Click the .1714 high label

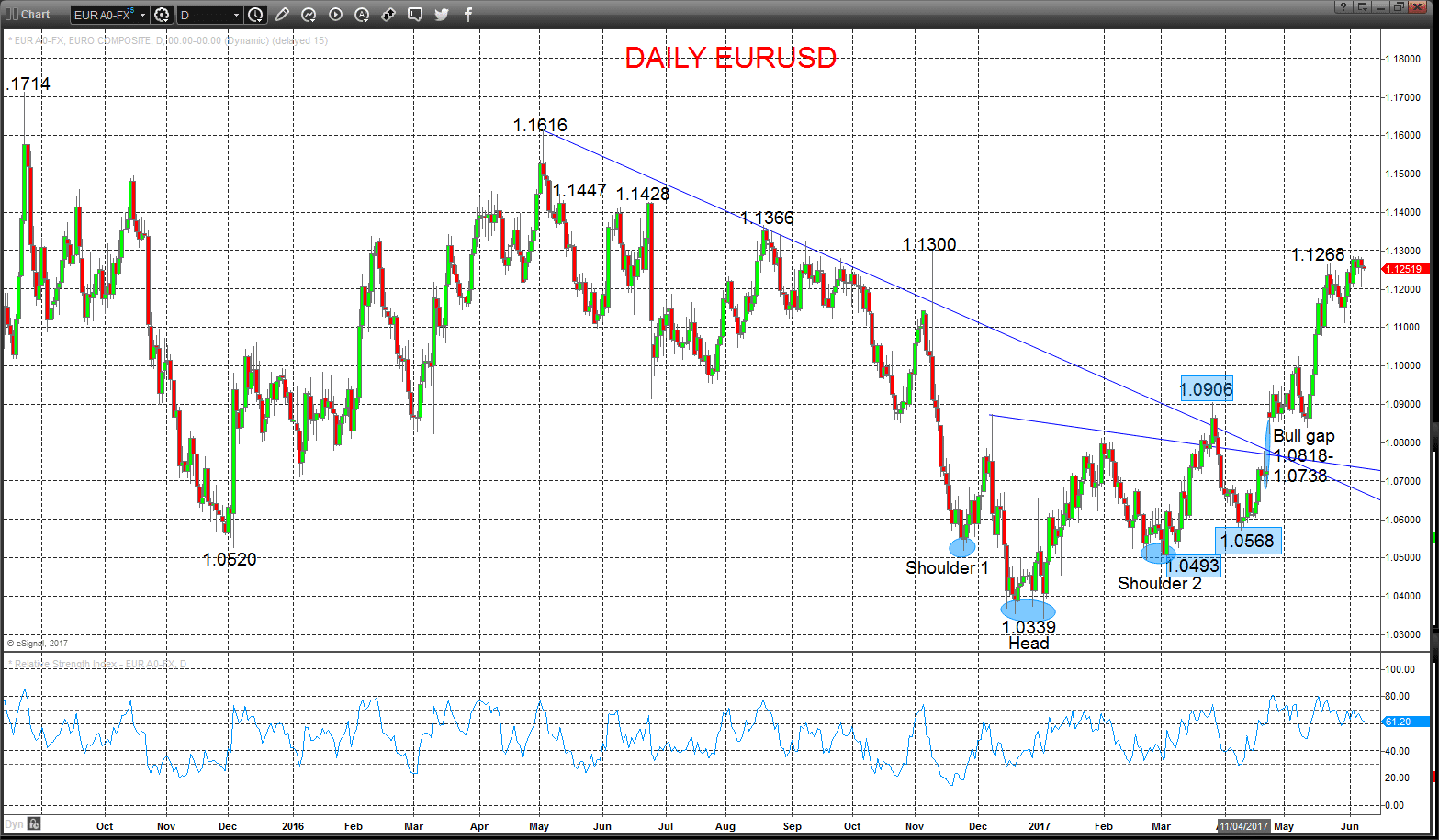click(x=28, y=84)
